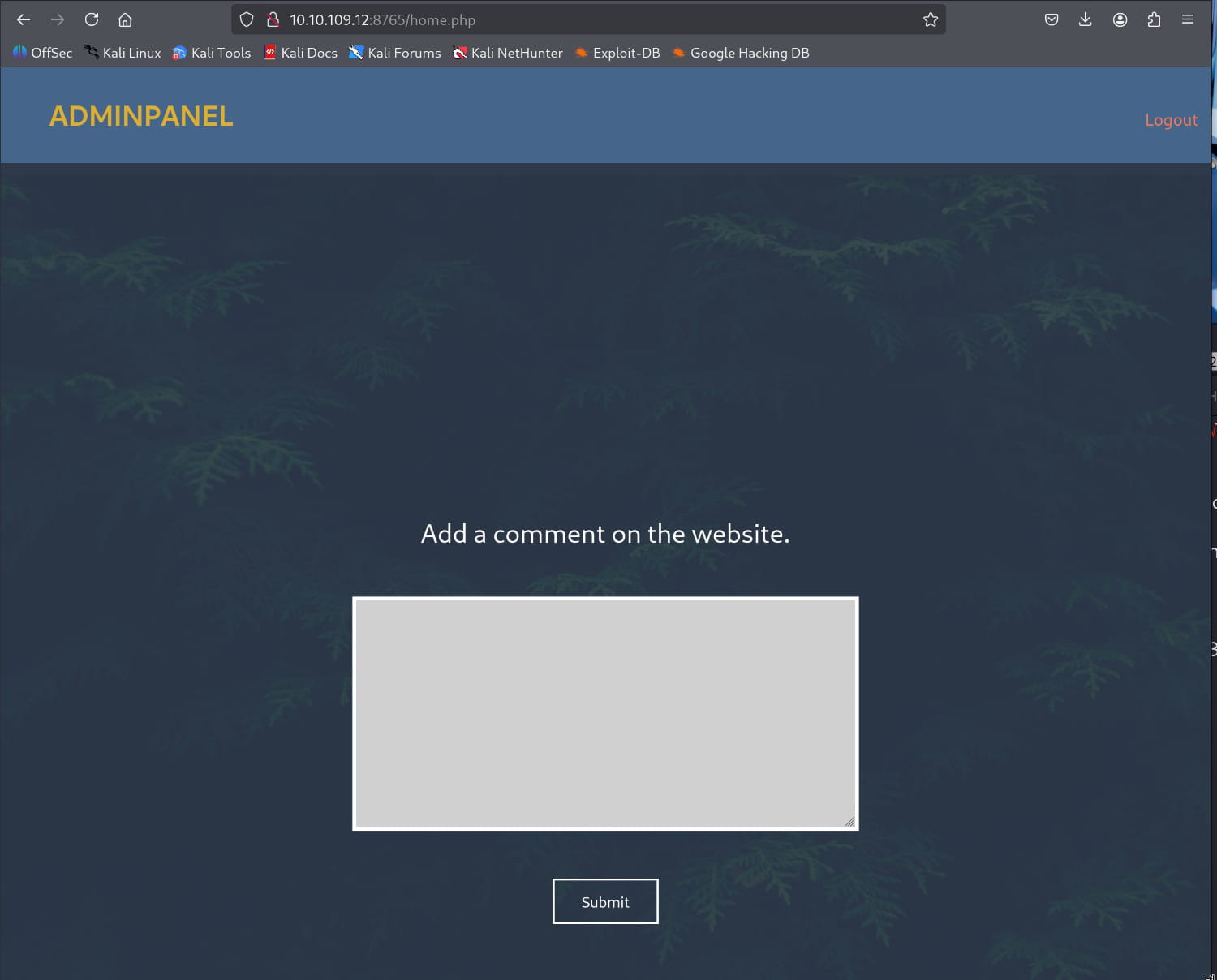The width and height of the screenshot is (1217, 980).
Task: Open the OffSec bookmark
Action: click(43, 53)
